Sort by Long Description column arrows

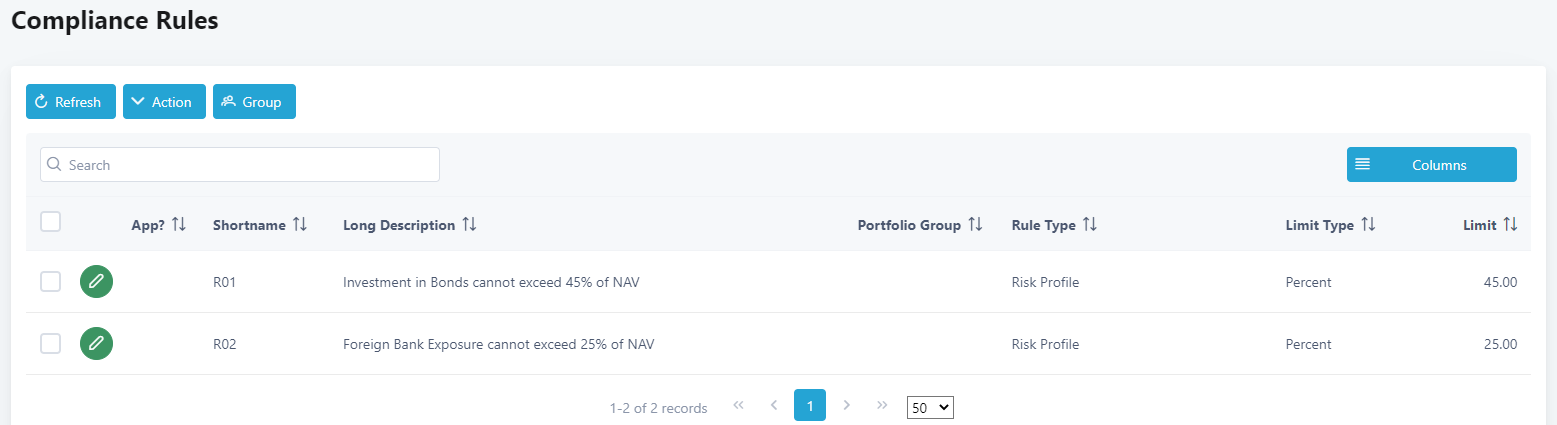click(469, 225)
